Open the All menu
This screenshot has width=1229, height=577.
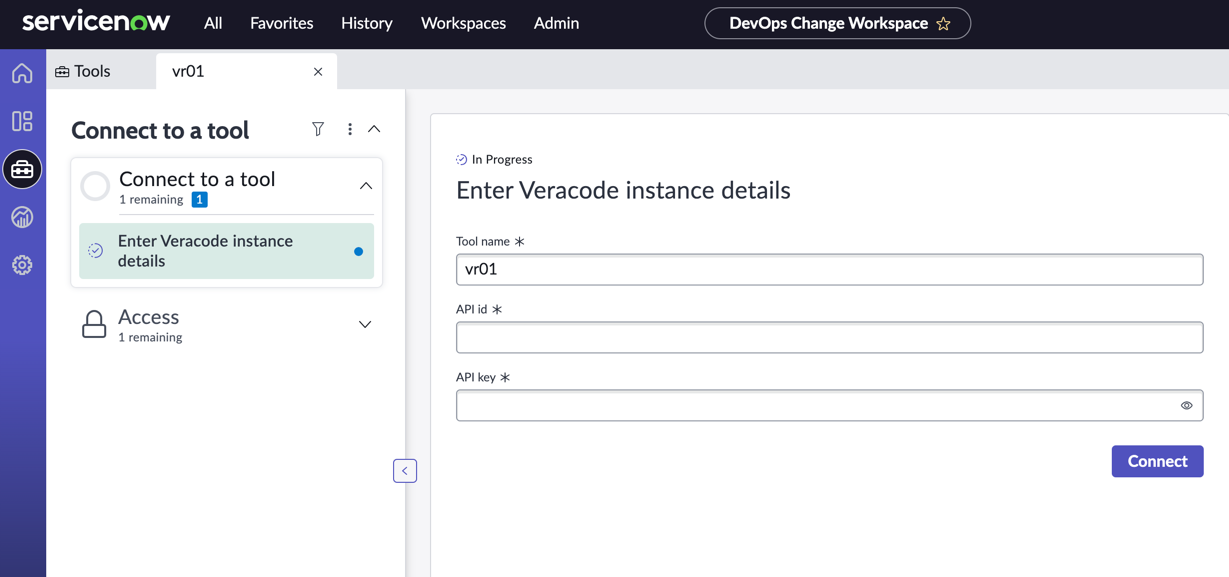coord(213,23)
